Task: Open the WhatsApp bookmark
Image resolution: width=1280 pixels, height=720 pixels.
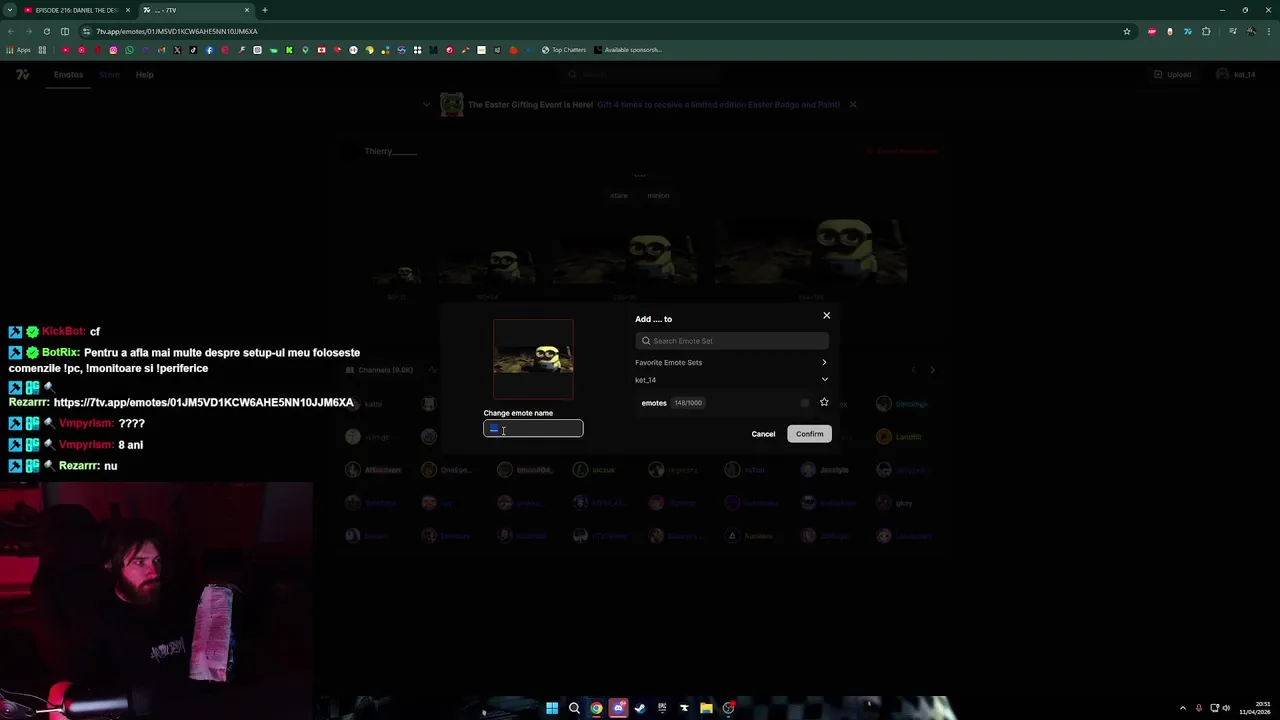Action: click(129, 50)
